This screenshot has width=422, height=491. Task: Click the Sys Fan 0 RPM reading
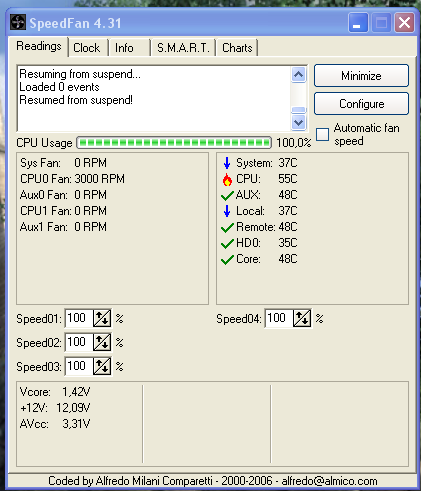(63, 163)
